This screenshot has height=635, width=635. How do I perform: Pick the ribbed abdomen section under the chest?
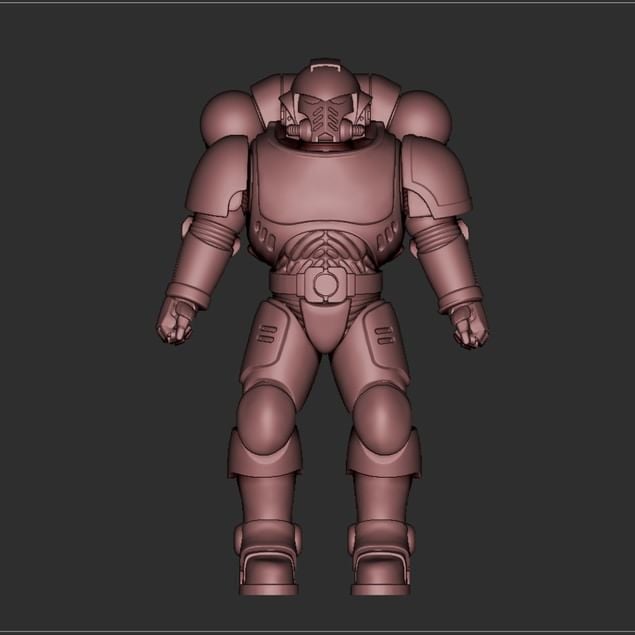(x=325, y=250)
